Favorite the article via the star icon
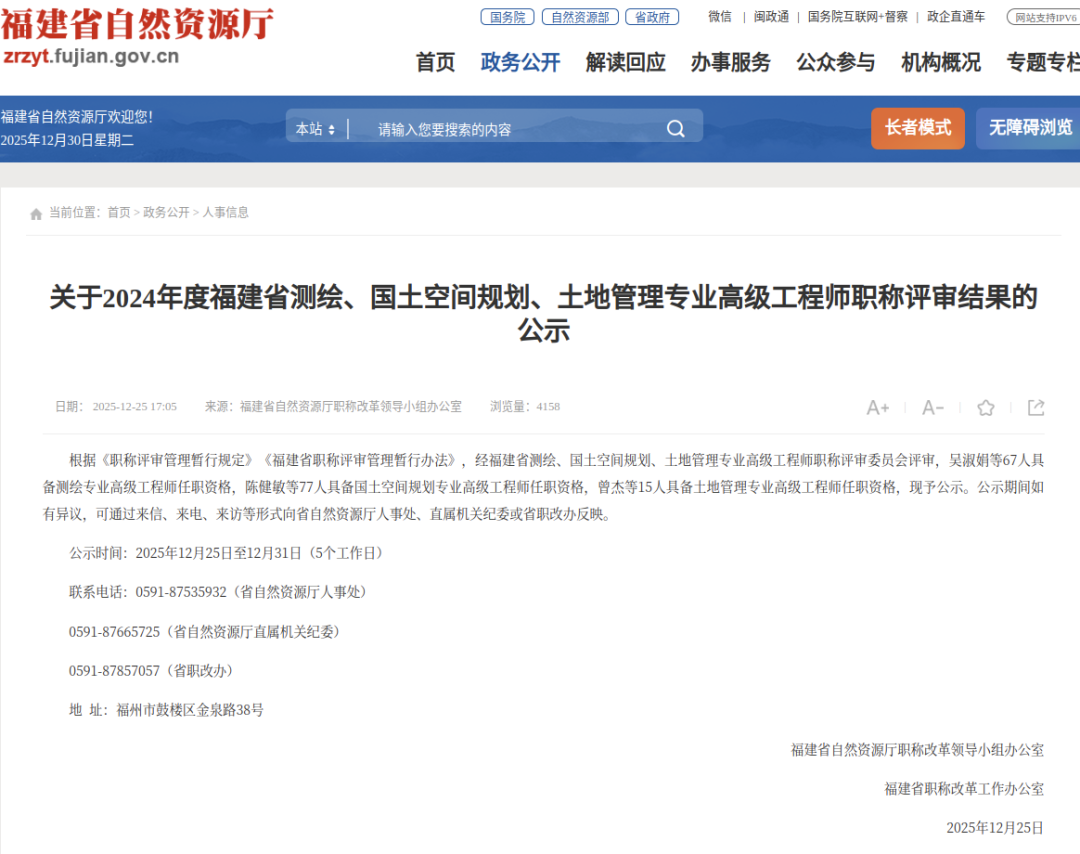Image resolution: width=1080 pixels, height=854 pixels. click(x=985, y=408)
